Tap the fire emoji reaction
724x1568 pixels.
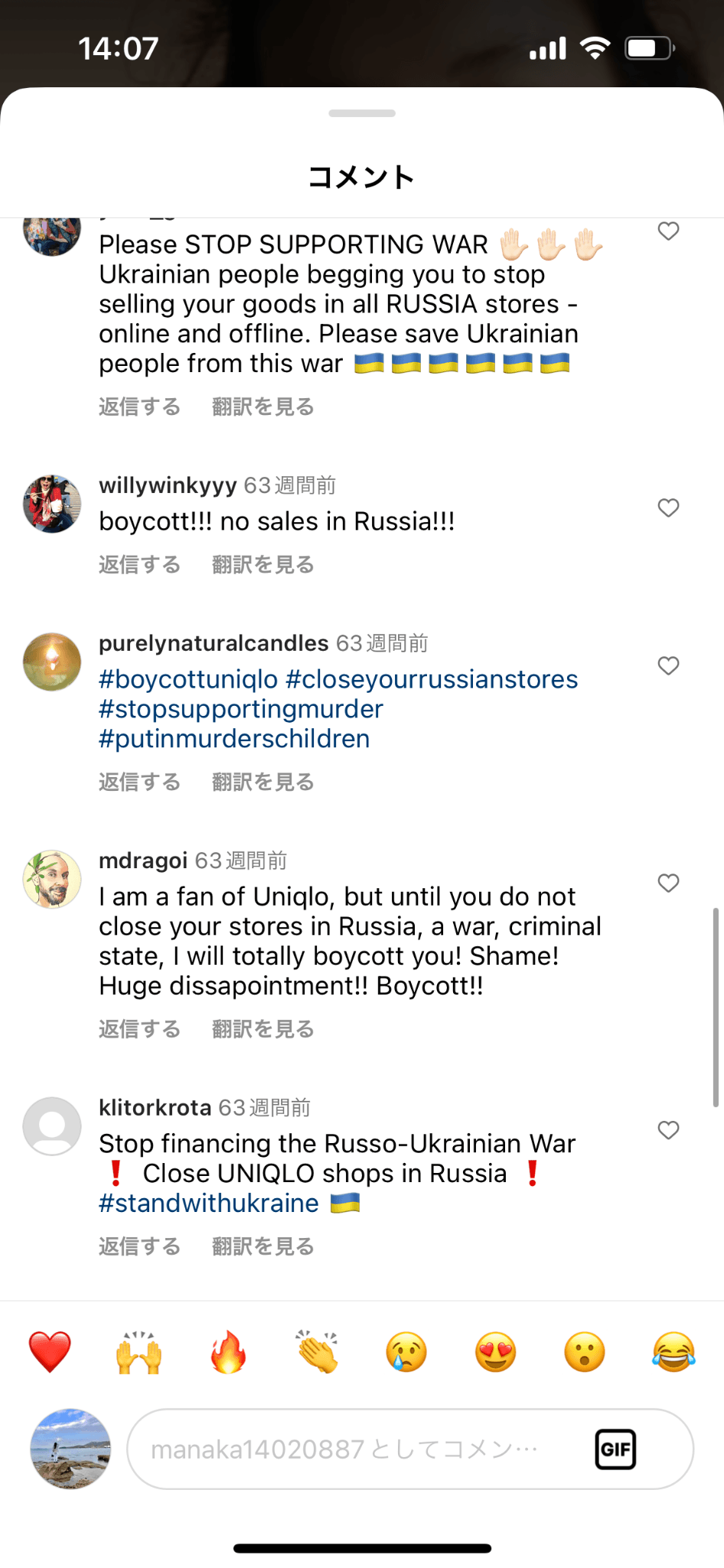(x=228, y=1352)
